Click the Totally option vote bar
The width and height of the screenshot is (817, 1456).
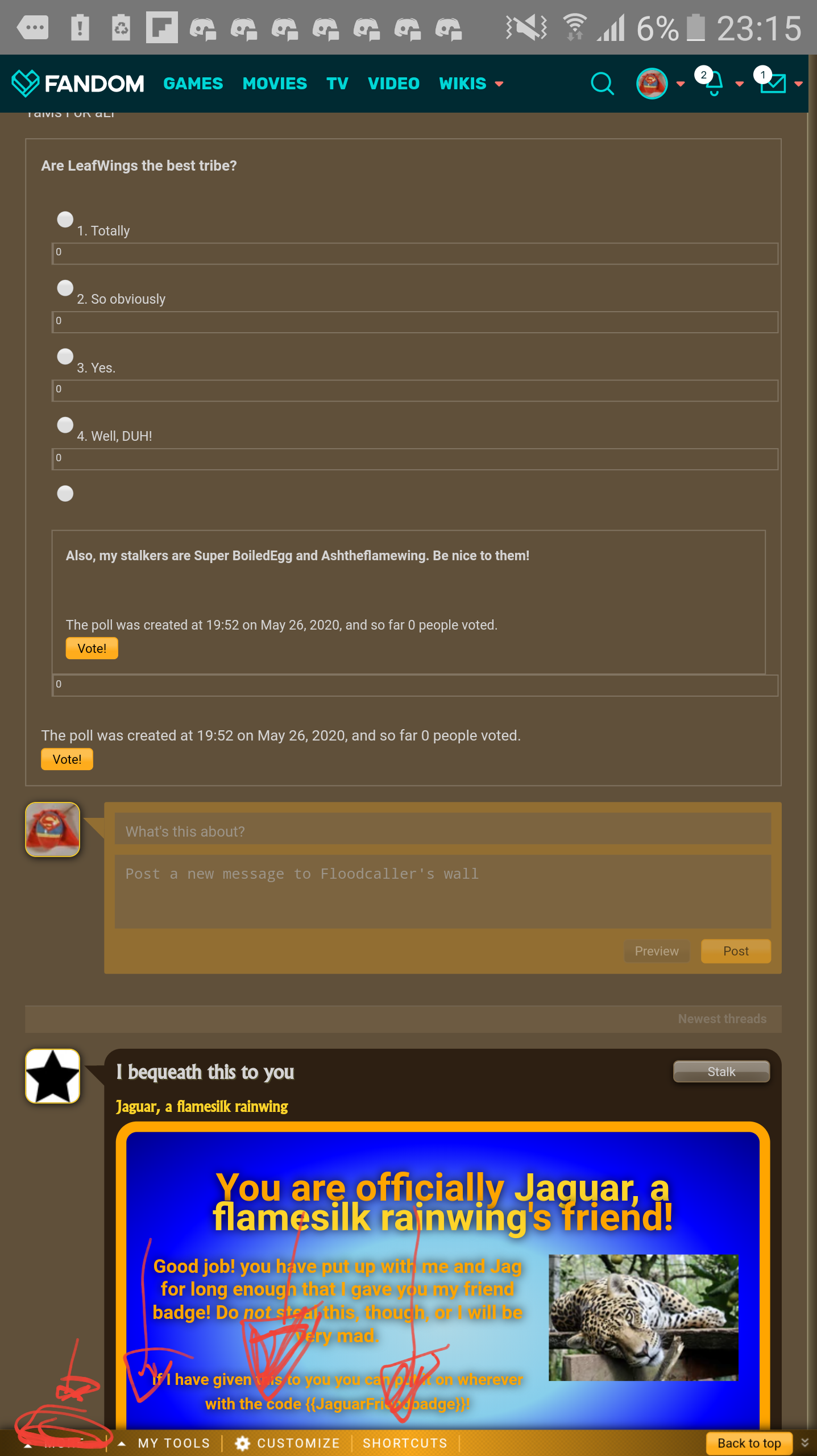[415, 253]
